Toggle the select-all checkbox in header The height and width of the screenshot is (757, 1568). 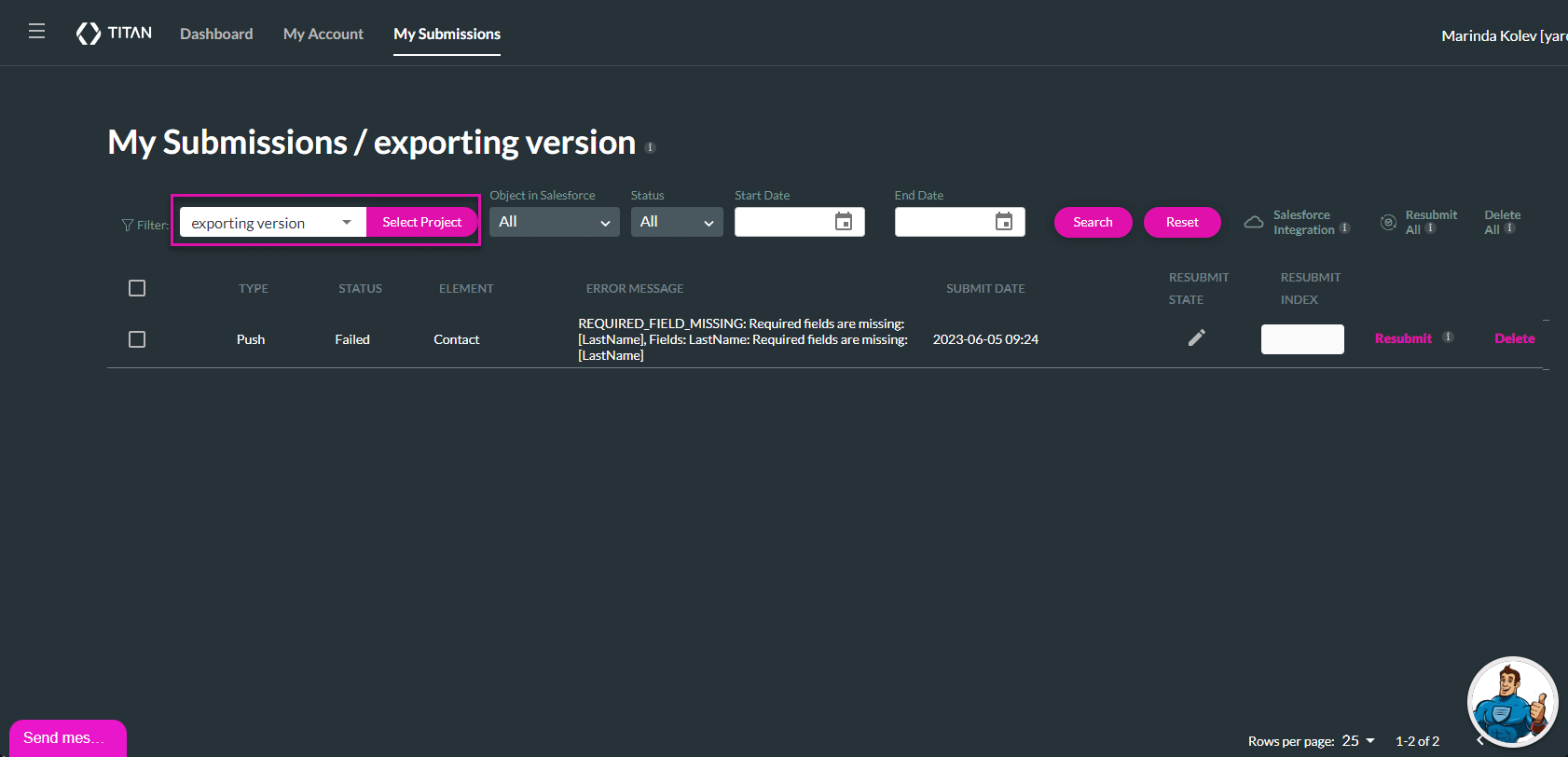137,288
